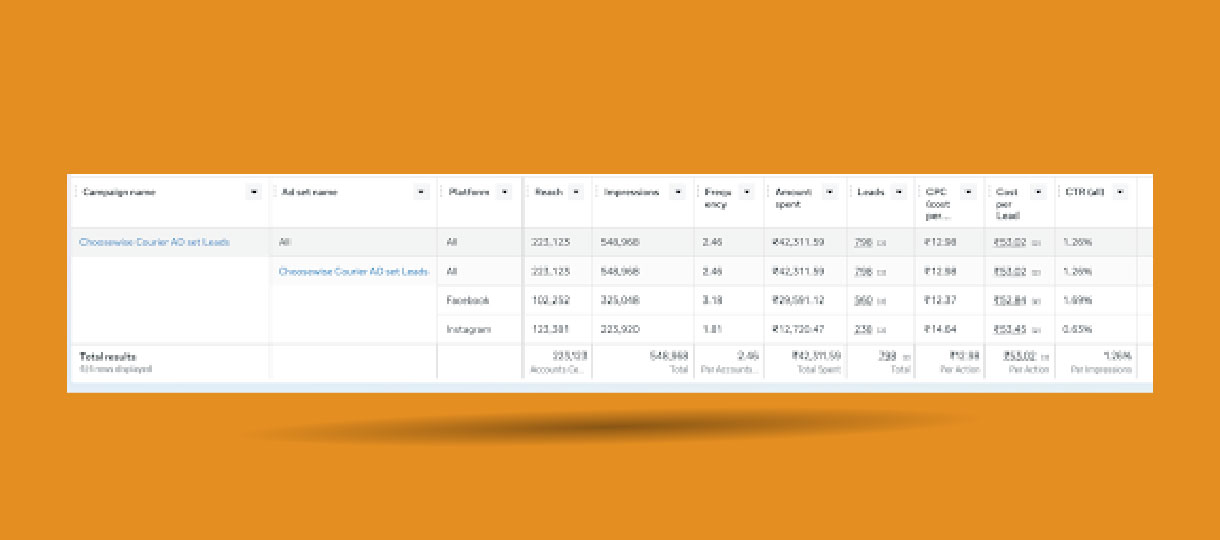1220x540 pixels.
Task: Open the Cost per Lead column dropdown
Action: pos(1038,192)
